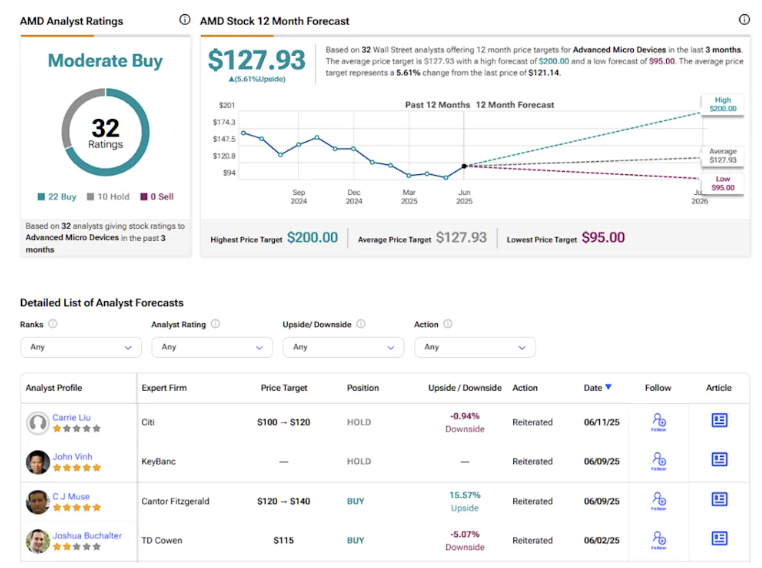Click the Average $127.93 forecast label

[723, 155]
